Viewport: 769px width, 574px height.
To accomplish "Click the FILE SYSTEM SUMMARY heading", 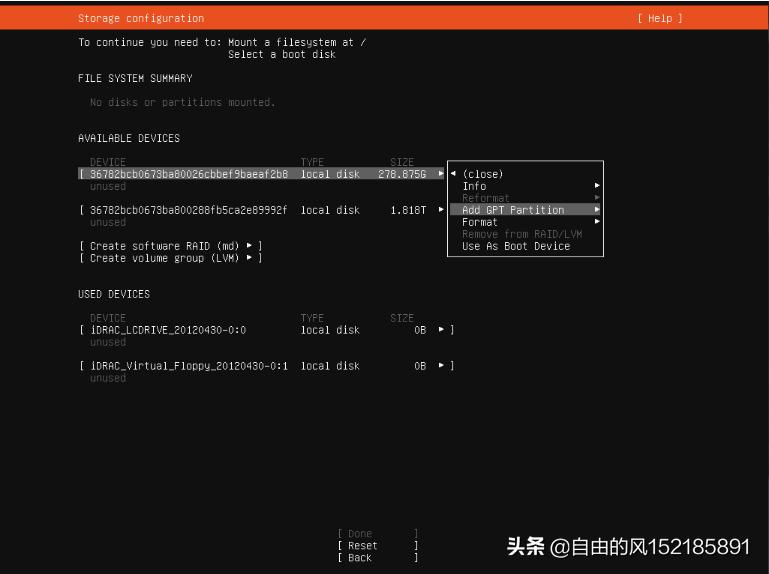I will point(135,78).
